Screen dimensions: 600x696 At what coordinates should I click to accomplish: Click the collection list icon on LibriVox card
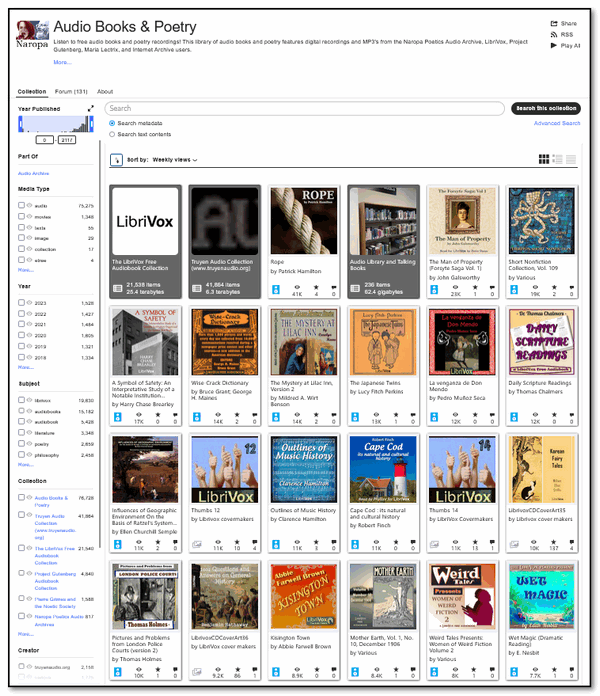(x=117, y=289)
